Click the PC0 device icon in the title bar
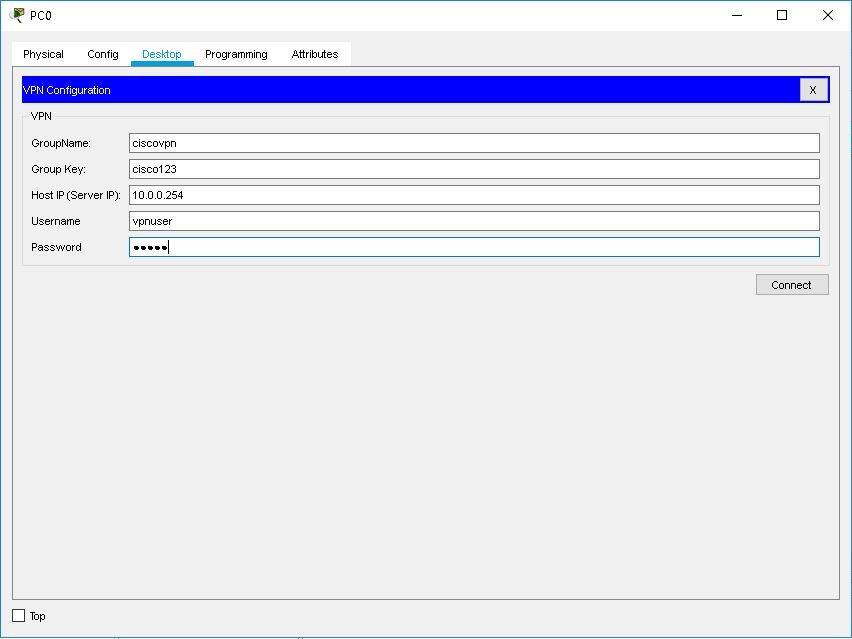Viewport: 852px width, 639px height. 15,14
